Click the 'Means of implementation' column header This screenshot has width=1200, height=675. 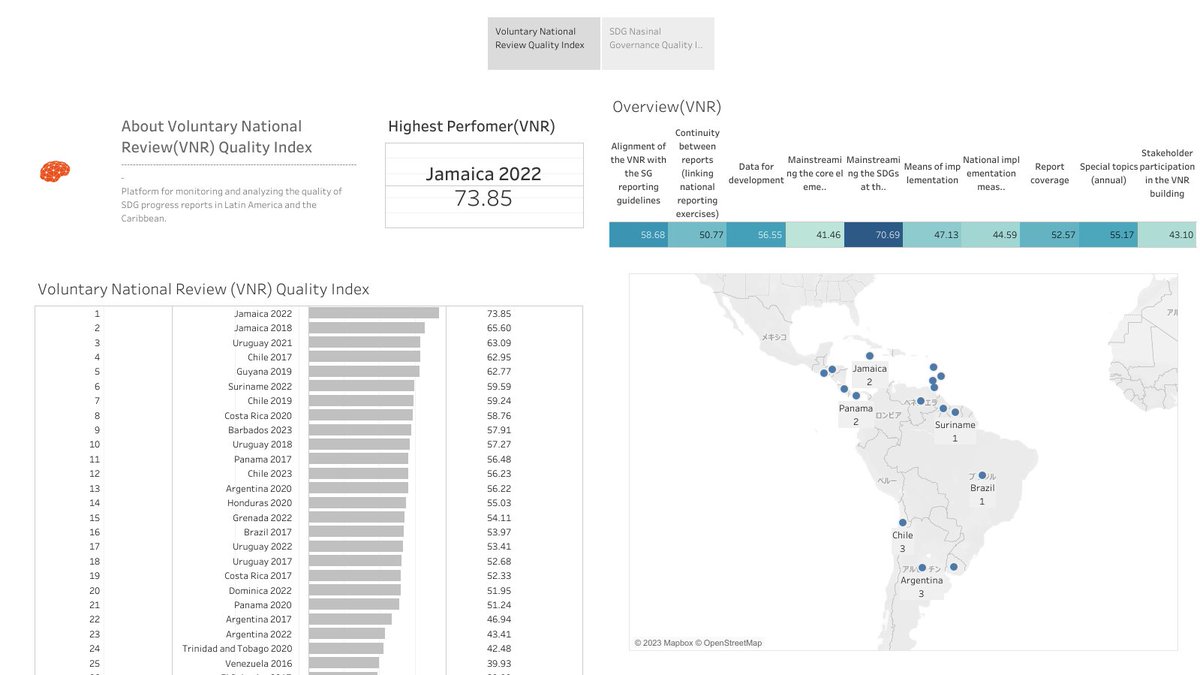coord(931,173)
